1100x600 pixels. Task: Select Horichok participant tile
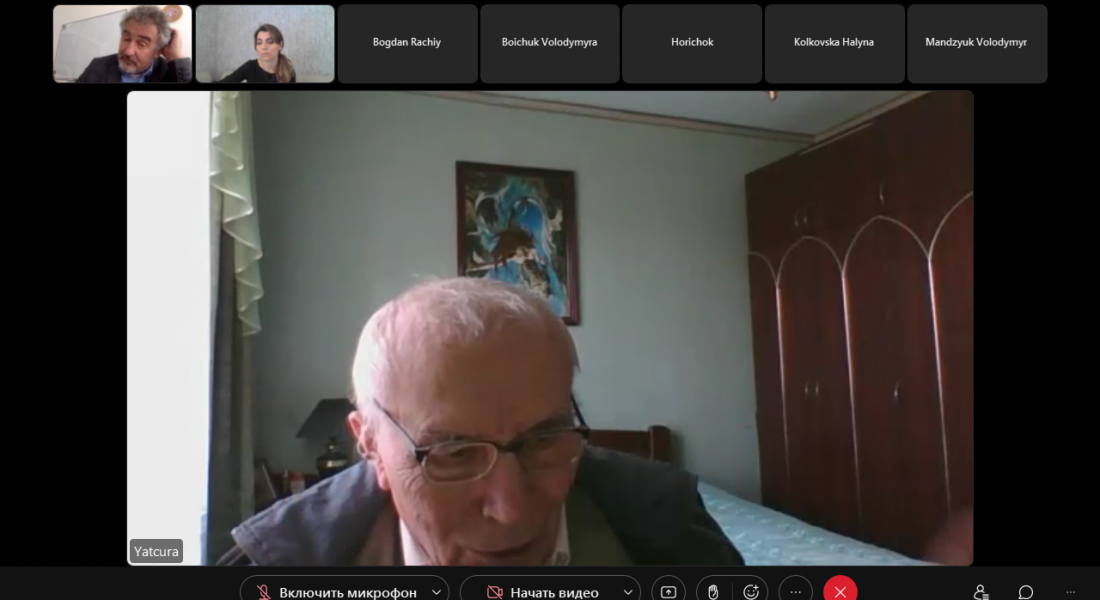click(x=692, y=43)
